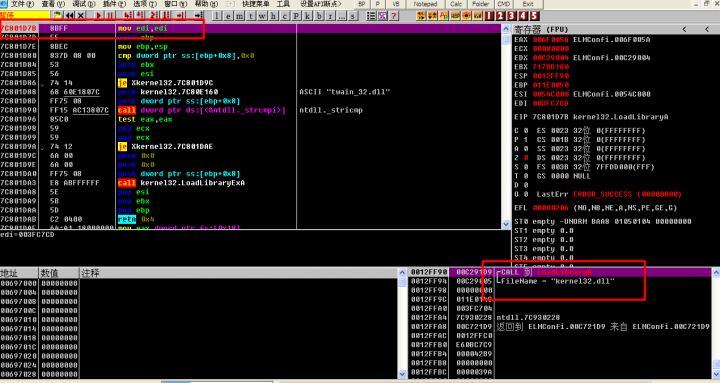Click the dark red number 4 button
The image size is (720, 383).
pos(523,16)
